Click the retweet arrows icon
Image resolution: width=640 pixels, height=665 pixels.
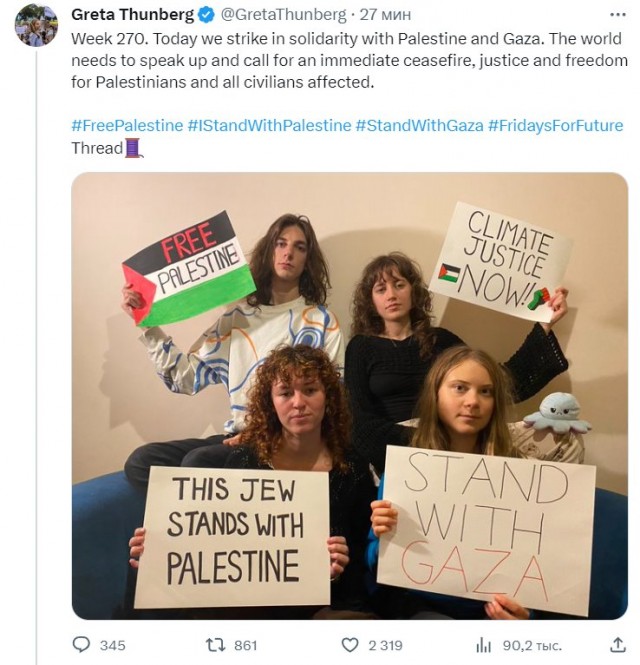[215, 645]
